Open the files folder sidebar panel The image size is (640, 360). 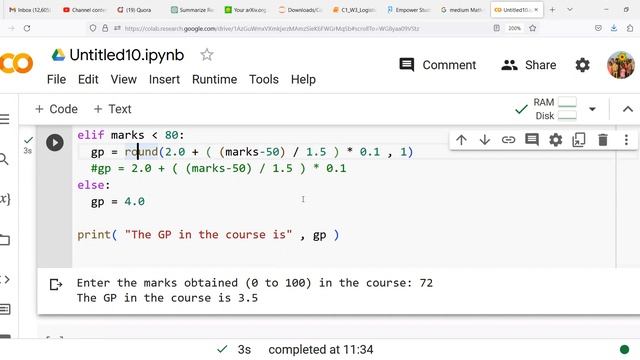pyautogui.click(x=5, y=240)
